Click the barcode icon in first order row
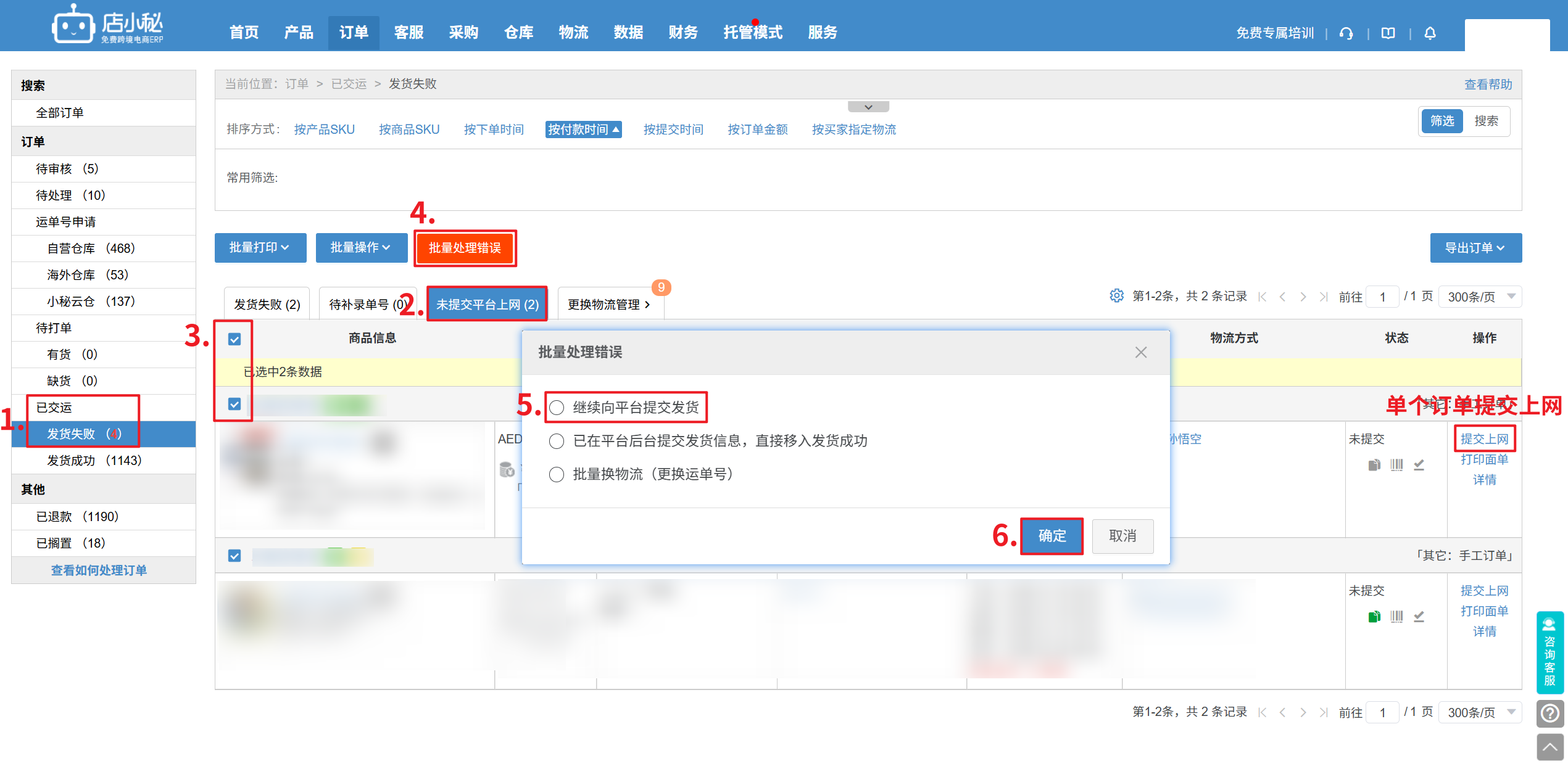Viewport: 1568px width, 769px height. click(1396, 465)
